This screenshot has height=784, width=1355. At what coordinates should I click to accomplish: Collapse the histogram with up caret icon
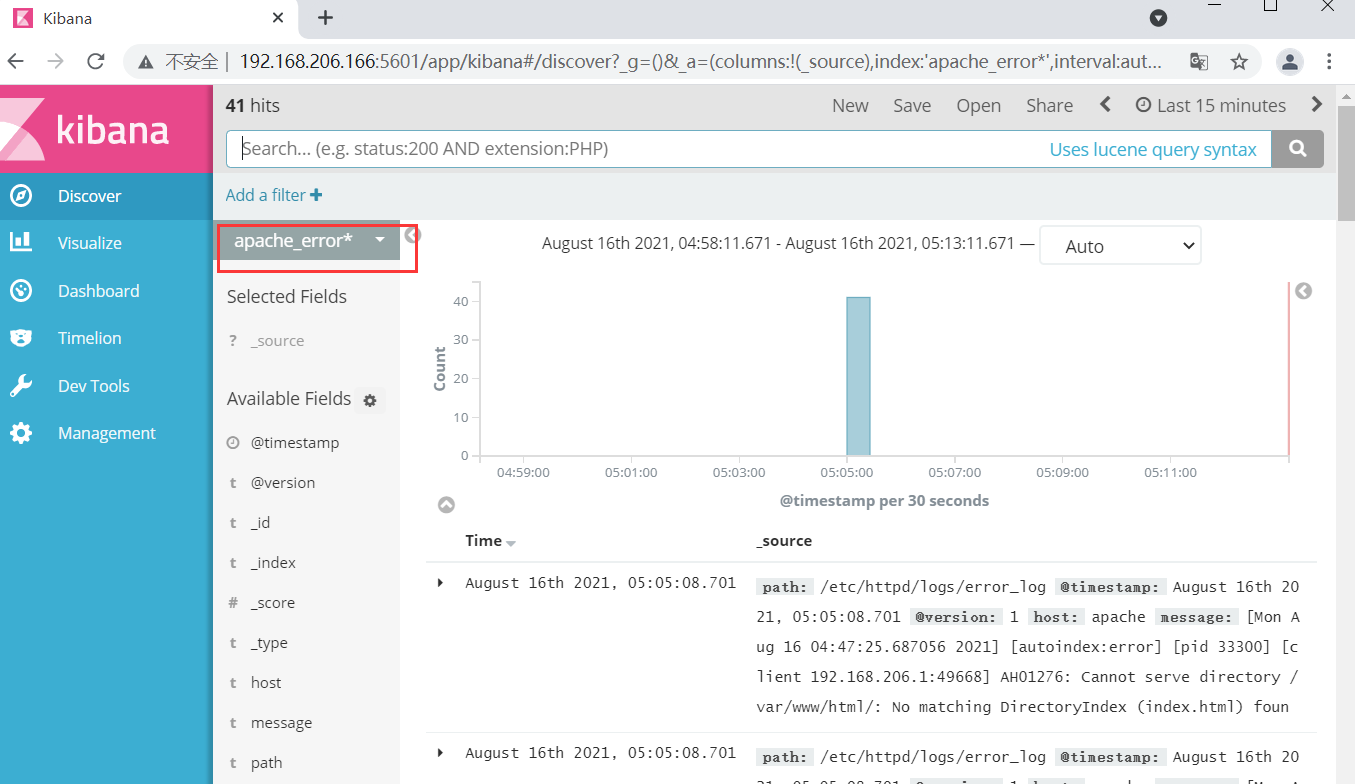447,505
